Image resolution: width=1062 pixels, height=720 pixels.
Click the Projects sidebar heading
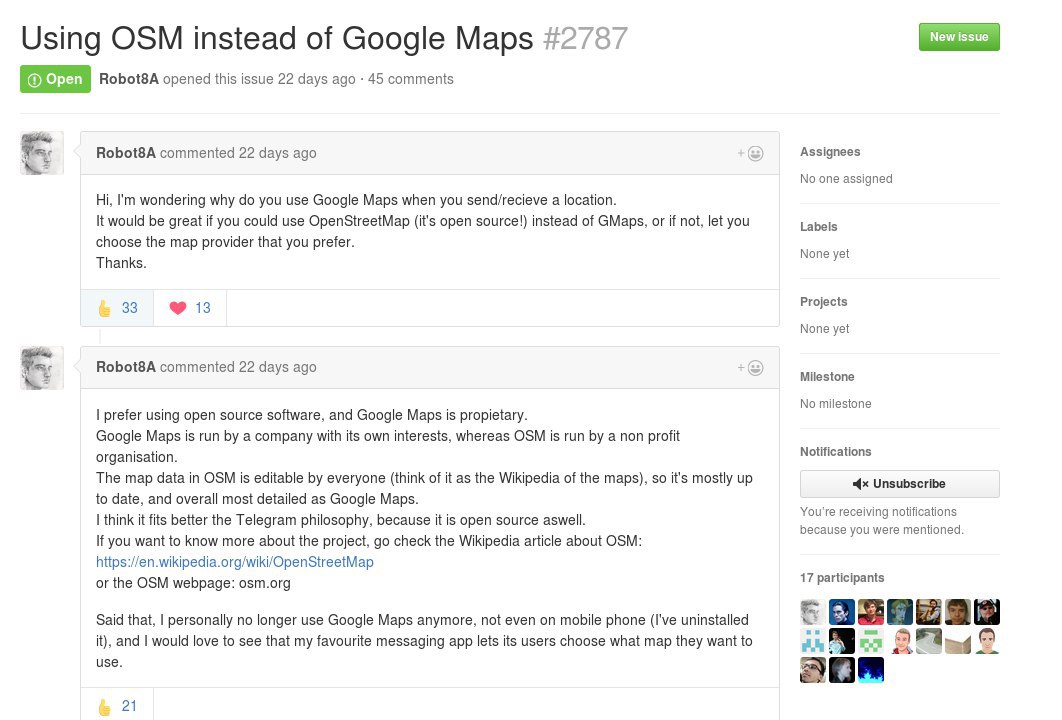(823, 302)
